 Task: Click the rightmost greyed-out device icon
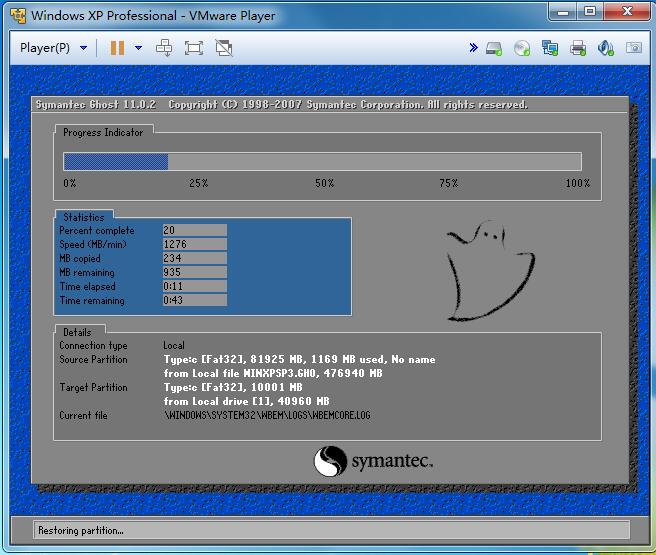(634, 48)
